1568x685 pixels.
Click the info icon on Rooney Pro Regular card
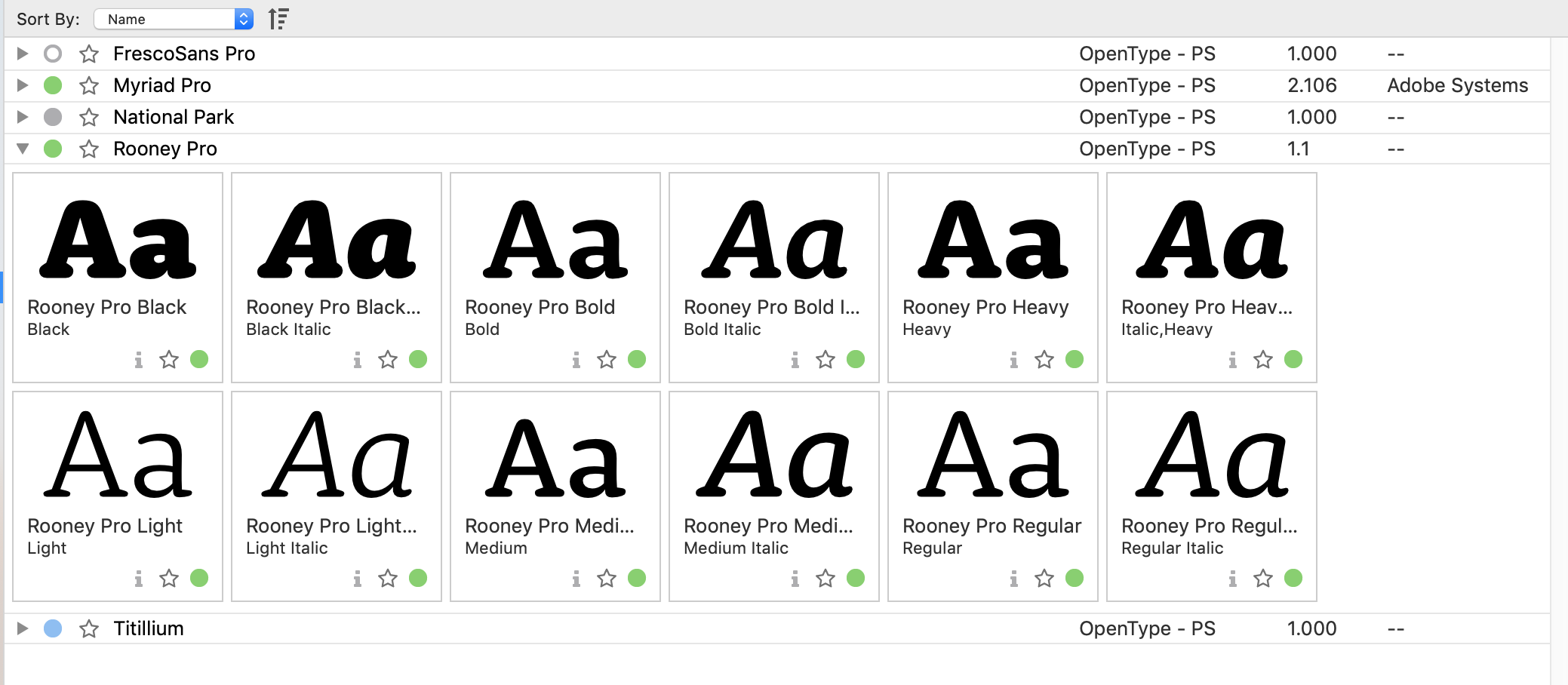point(1013,579)
